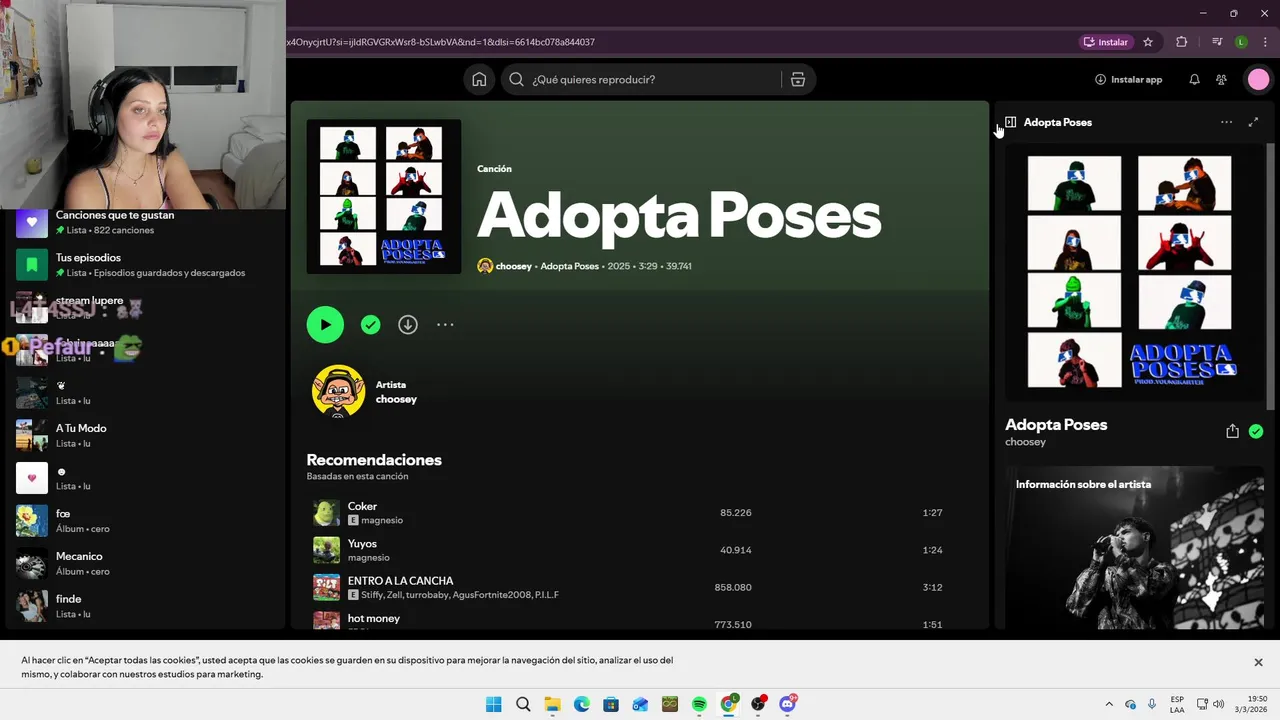
Task: Download the song with arrow icon
Action: [x=408, y=324]
